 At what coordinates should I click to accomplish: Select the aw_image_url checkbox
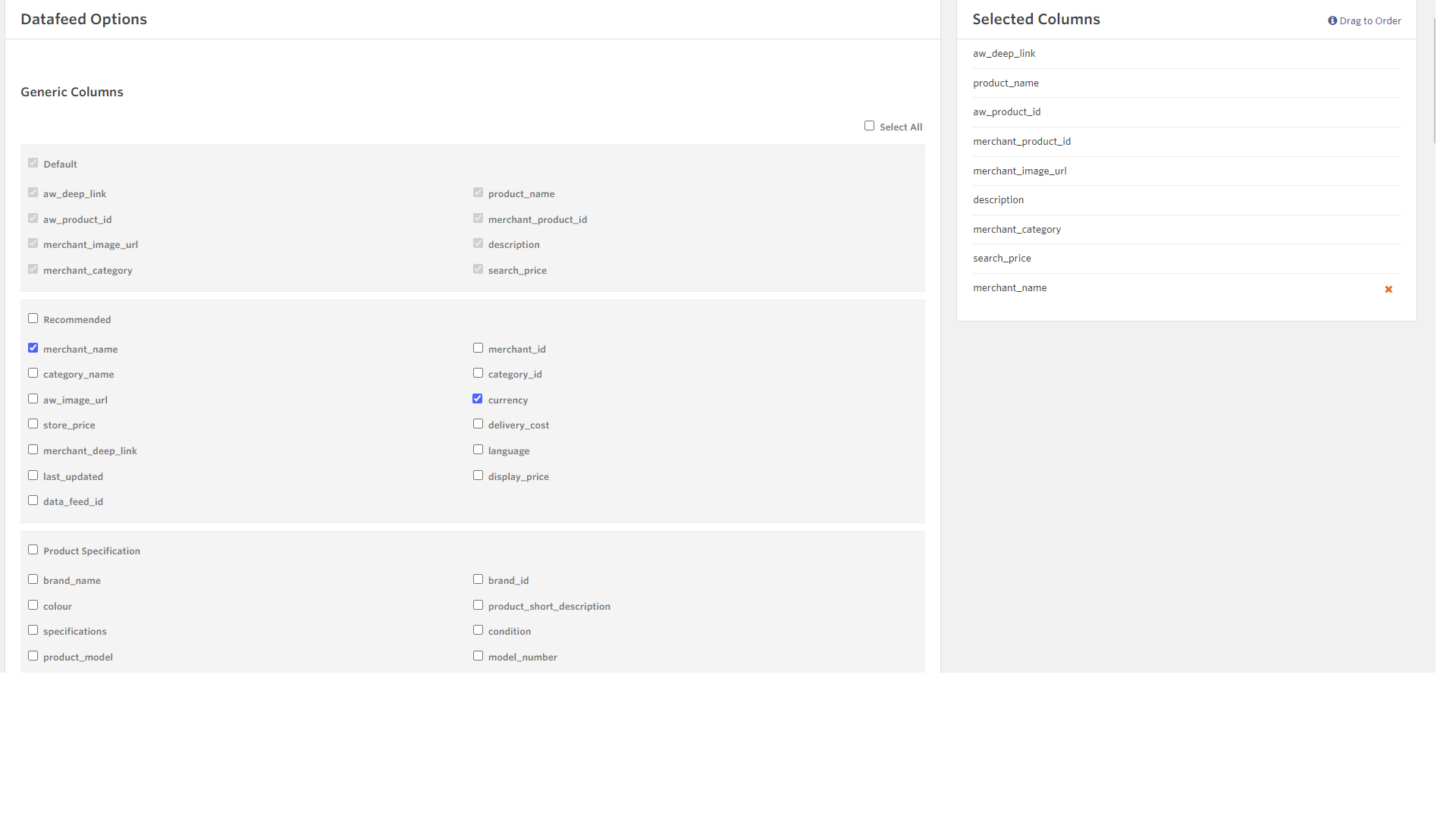pyautogui.click(x=33, y=399)
